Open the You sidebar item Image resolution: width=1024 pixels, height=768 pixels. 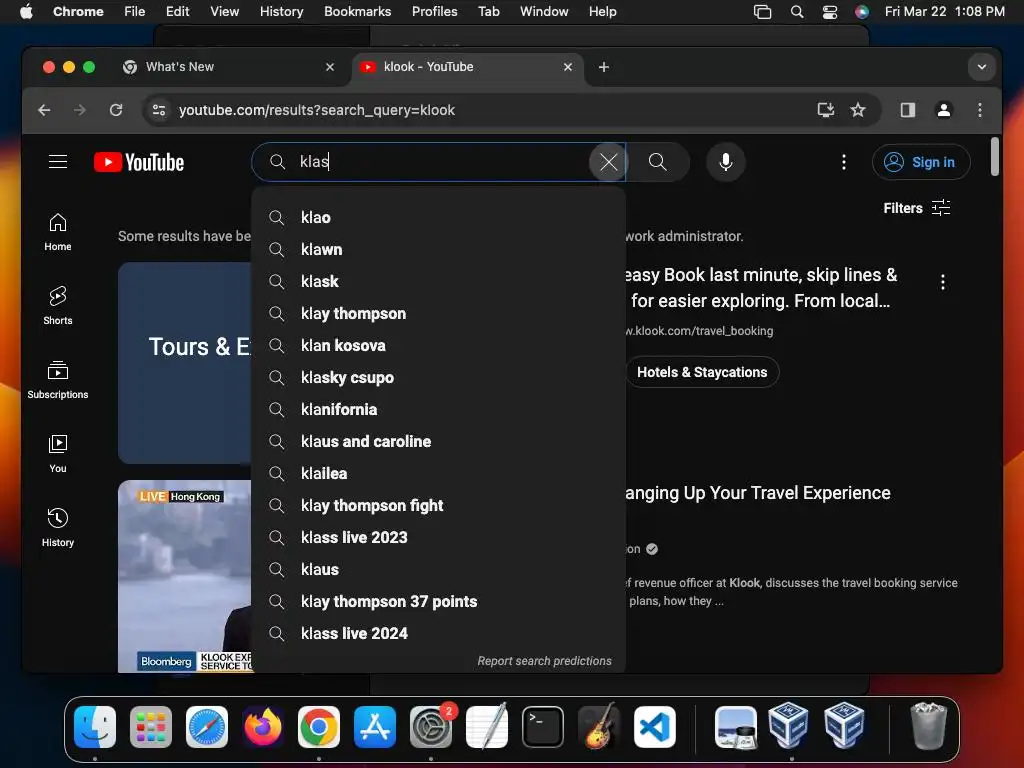[58, 454]
